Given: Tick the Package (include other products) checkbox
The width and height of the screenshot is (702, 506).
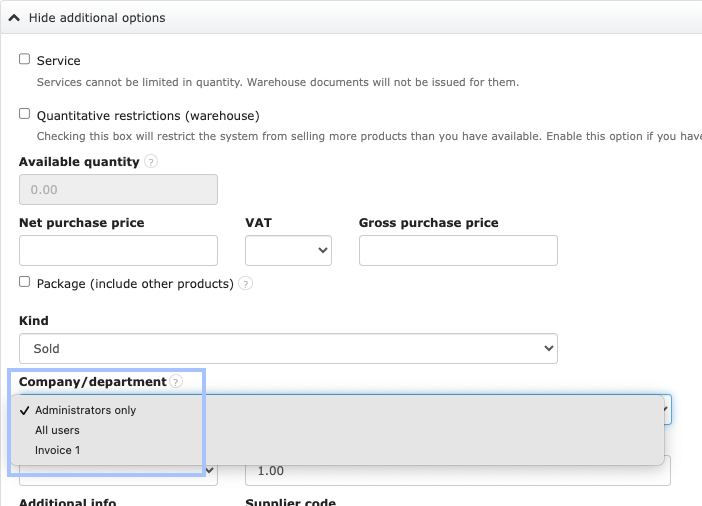Looking at the screenshot, I should (25, 283).
